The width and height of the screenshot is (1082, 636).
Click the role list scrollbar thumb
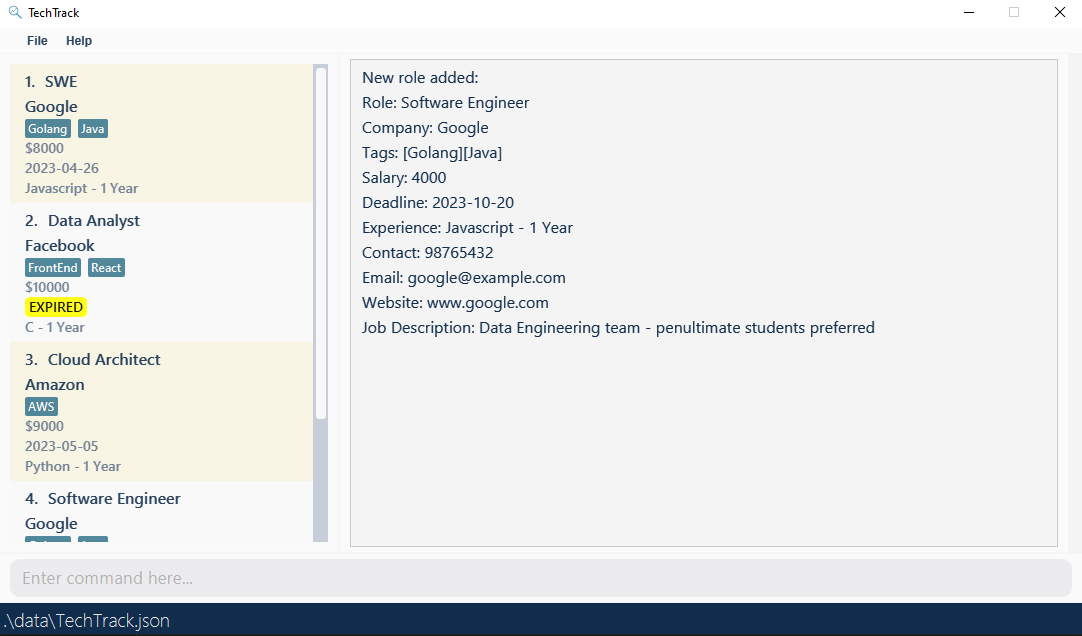[321, 243]
